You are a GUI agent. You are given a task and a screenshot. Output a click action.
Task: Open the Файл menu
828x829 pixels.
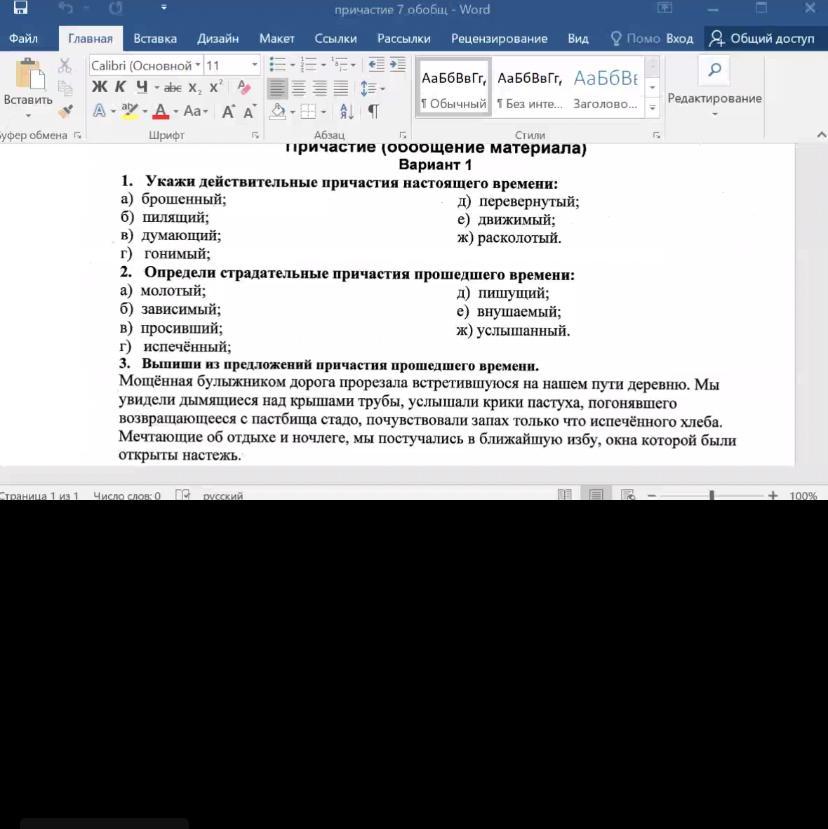point(23,39)
